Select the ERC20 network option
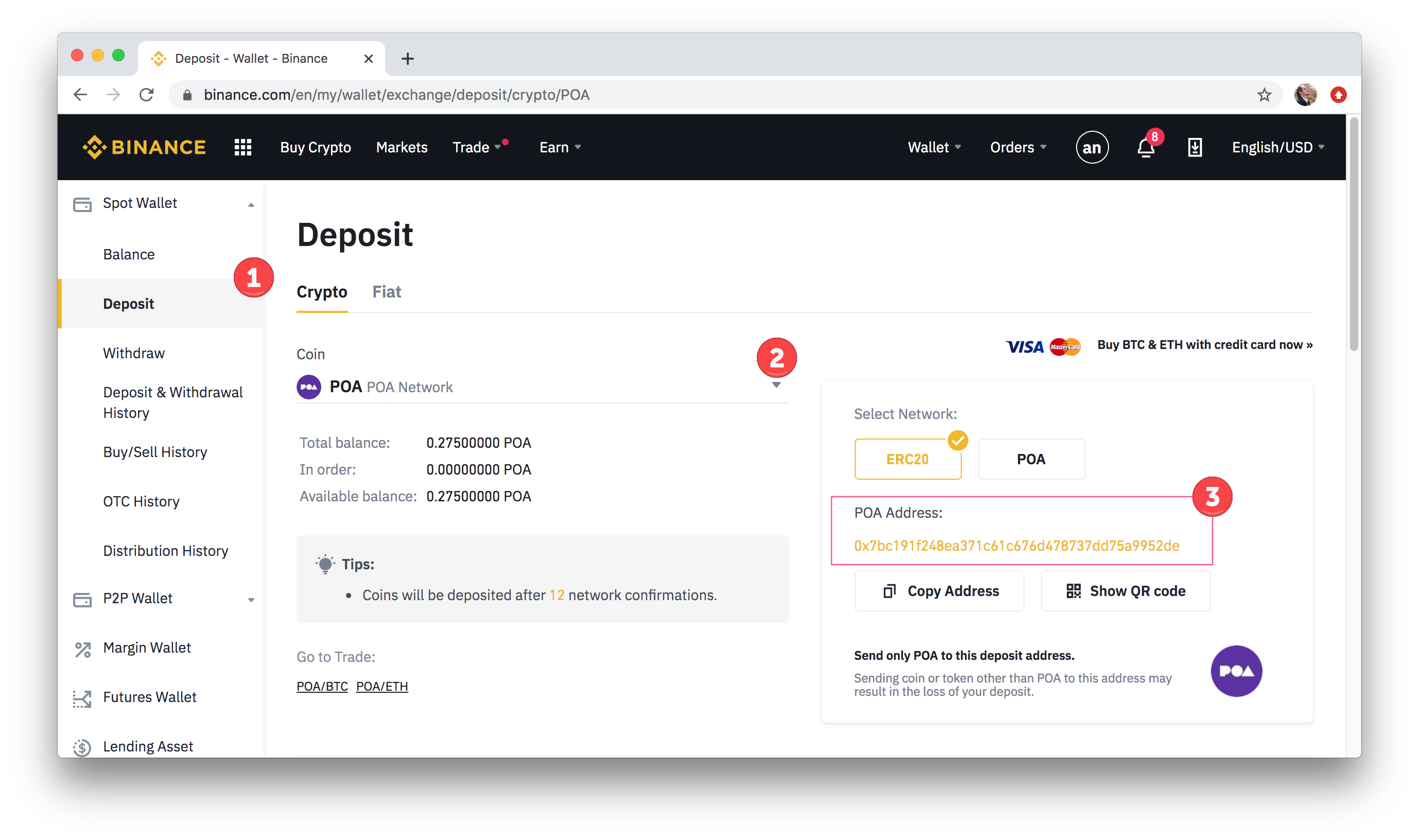This screenshot has height=840, width=1419. (907, 459)
